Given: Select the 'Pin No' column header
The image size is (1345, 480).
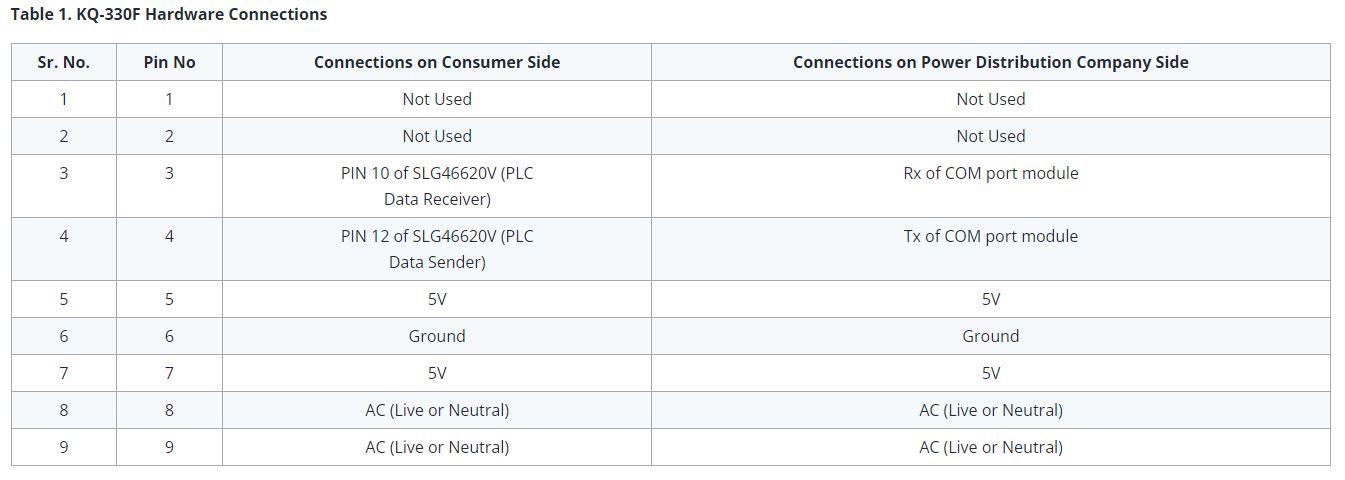Looking at the screenshot, I should pyautogui.click(x=169, y=62).
